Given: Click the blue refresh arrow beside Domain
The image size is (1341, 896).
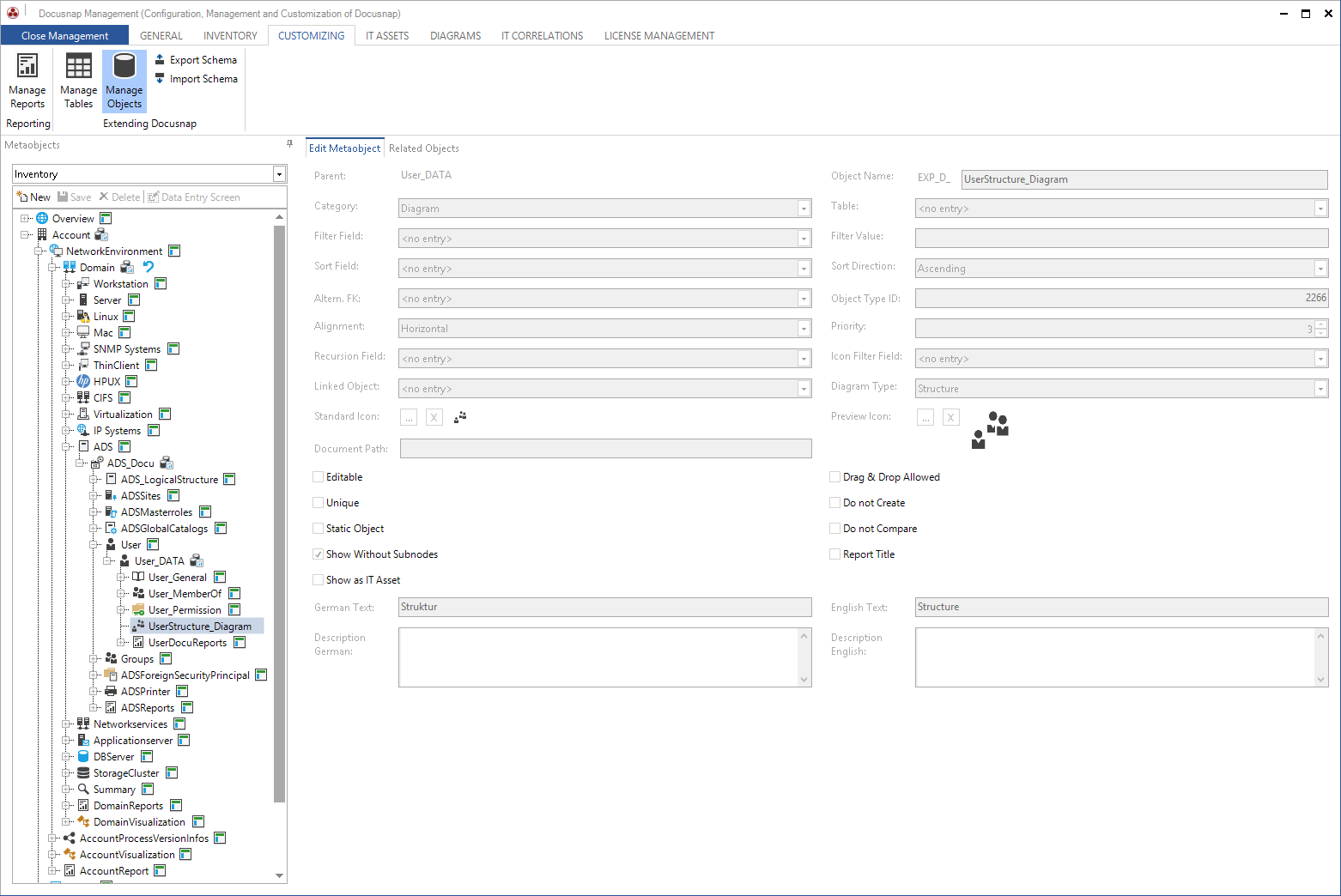Looking at the screenshot, I should [149, 268].
